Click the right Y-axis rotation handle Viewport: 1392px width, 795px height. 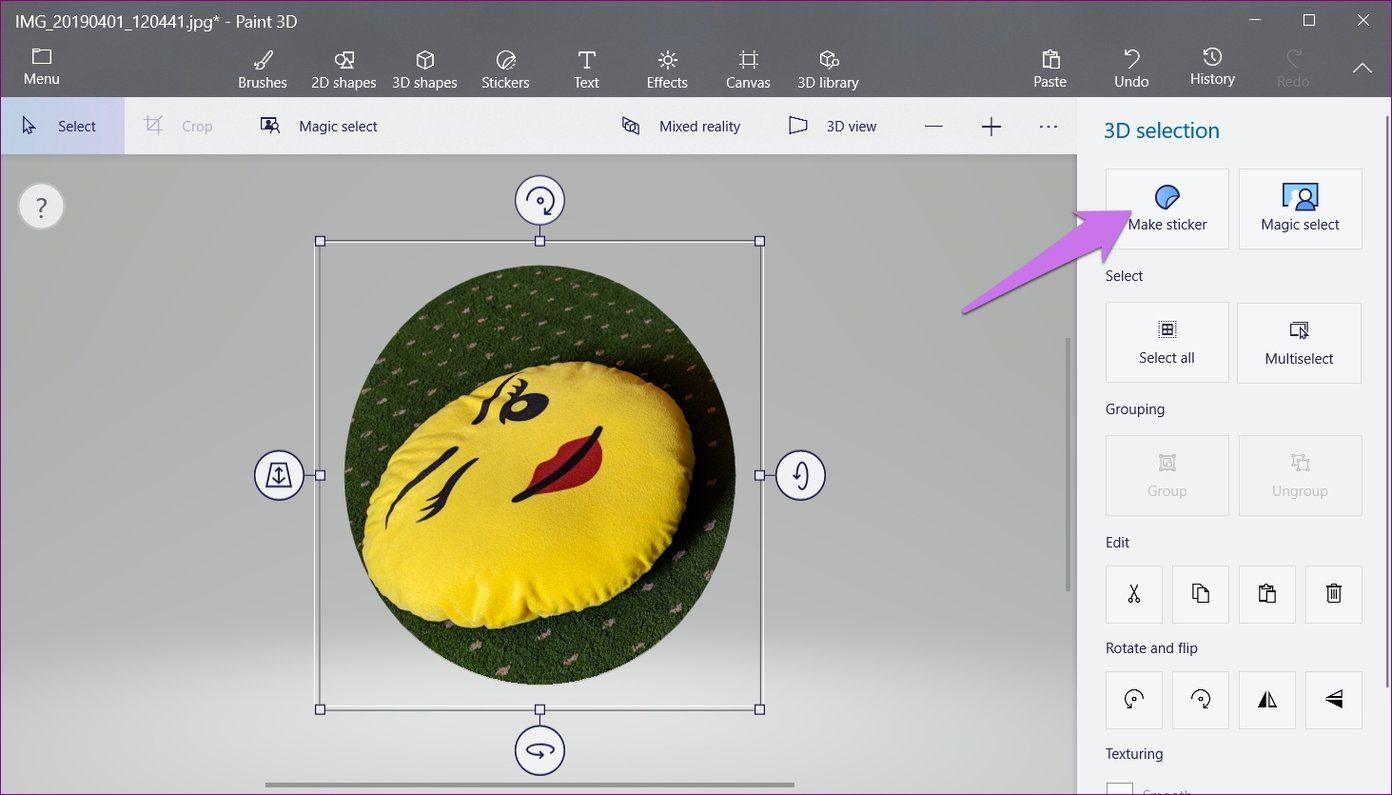(801, 475)
